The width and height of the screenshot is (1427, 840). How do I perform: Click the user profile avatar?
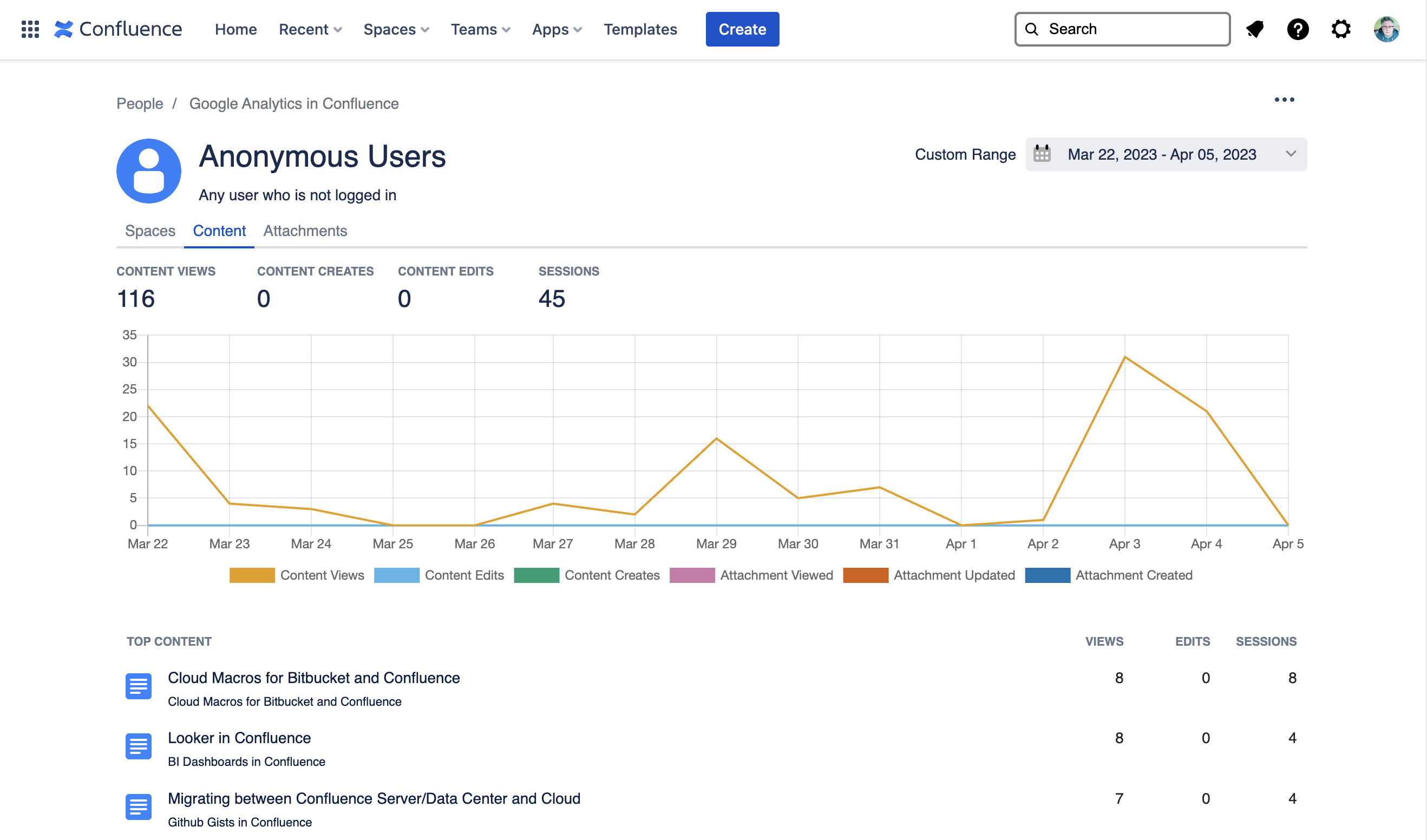pyautogui.click(x=1386, y=29)
